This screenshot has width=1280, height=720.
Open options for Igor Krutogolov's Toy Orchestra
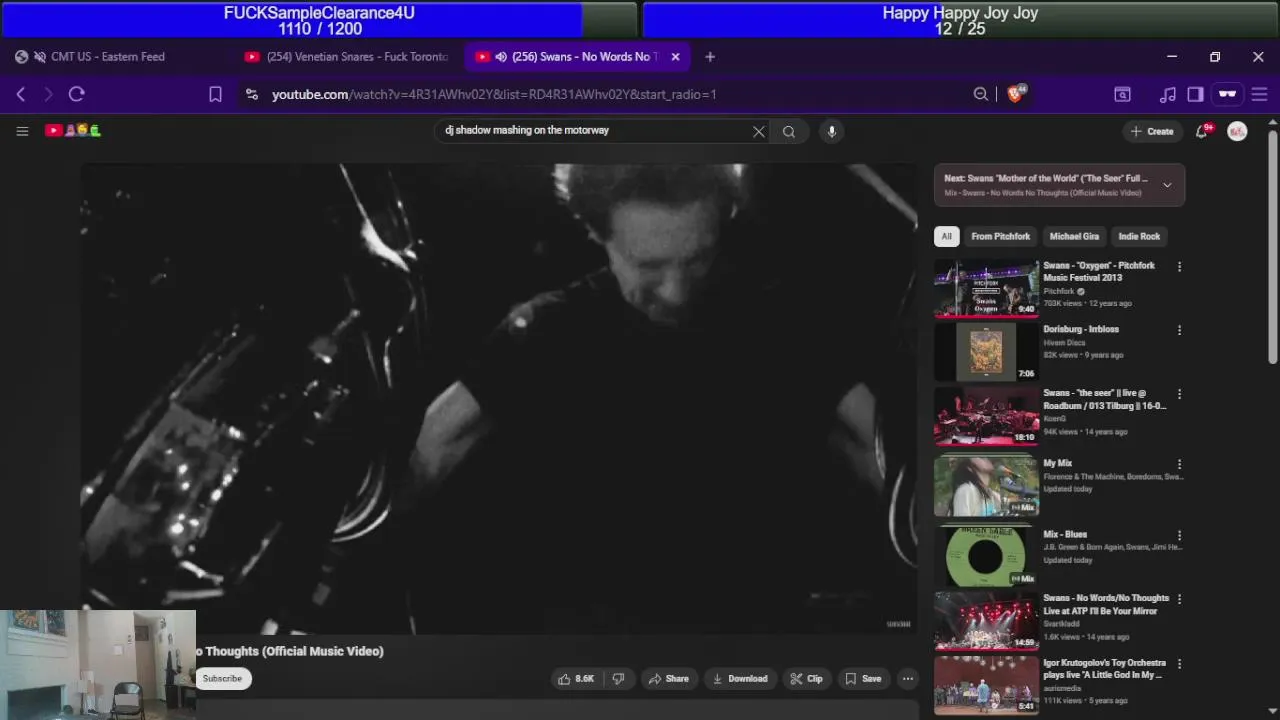(1180, 664)
